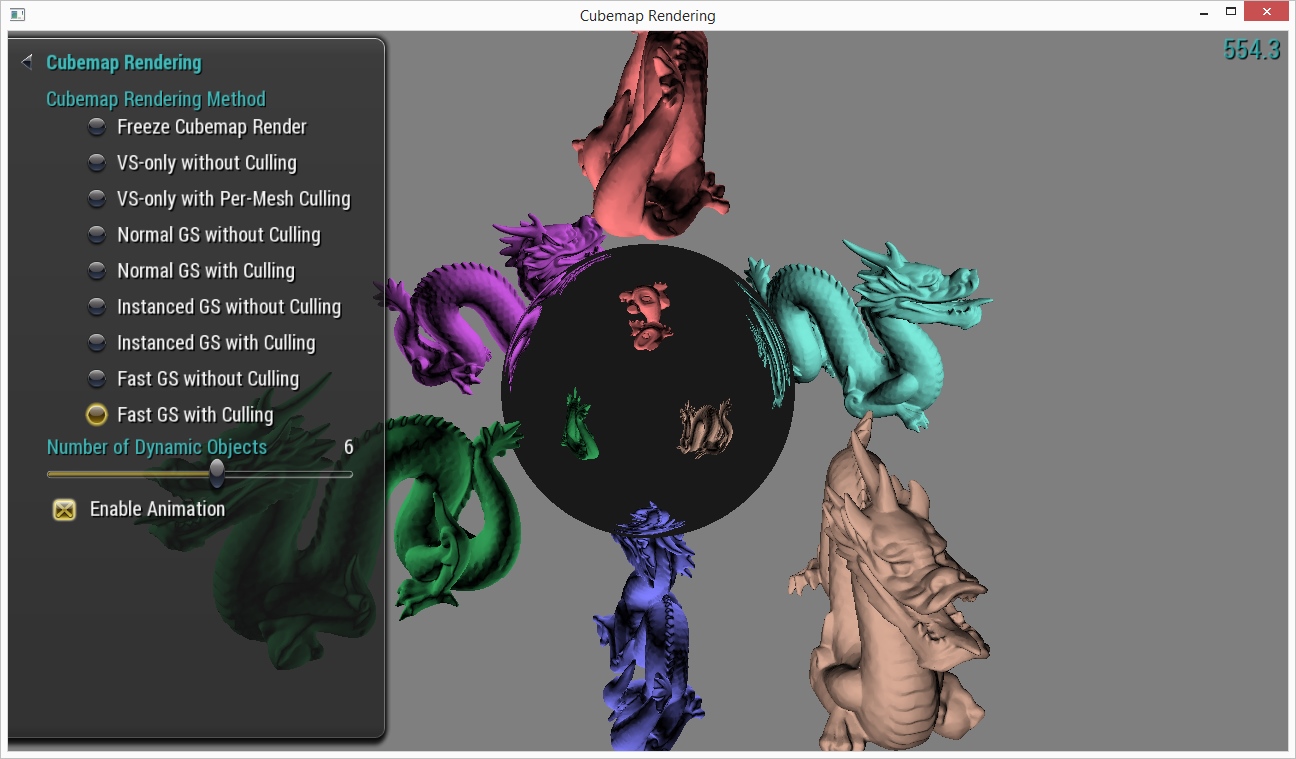
Task: Select Fast GS without Culling
Action: pyautogui.click(x=97, y=379)
